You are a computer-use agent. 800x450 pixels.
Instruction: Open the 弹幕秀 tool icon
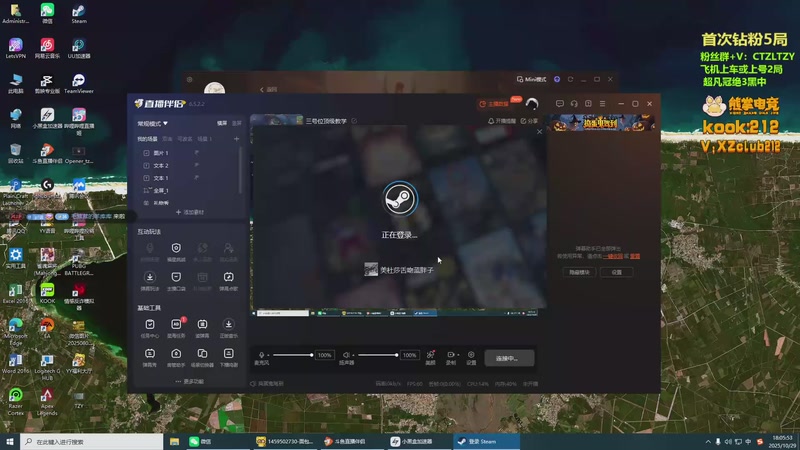point(149,354)
